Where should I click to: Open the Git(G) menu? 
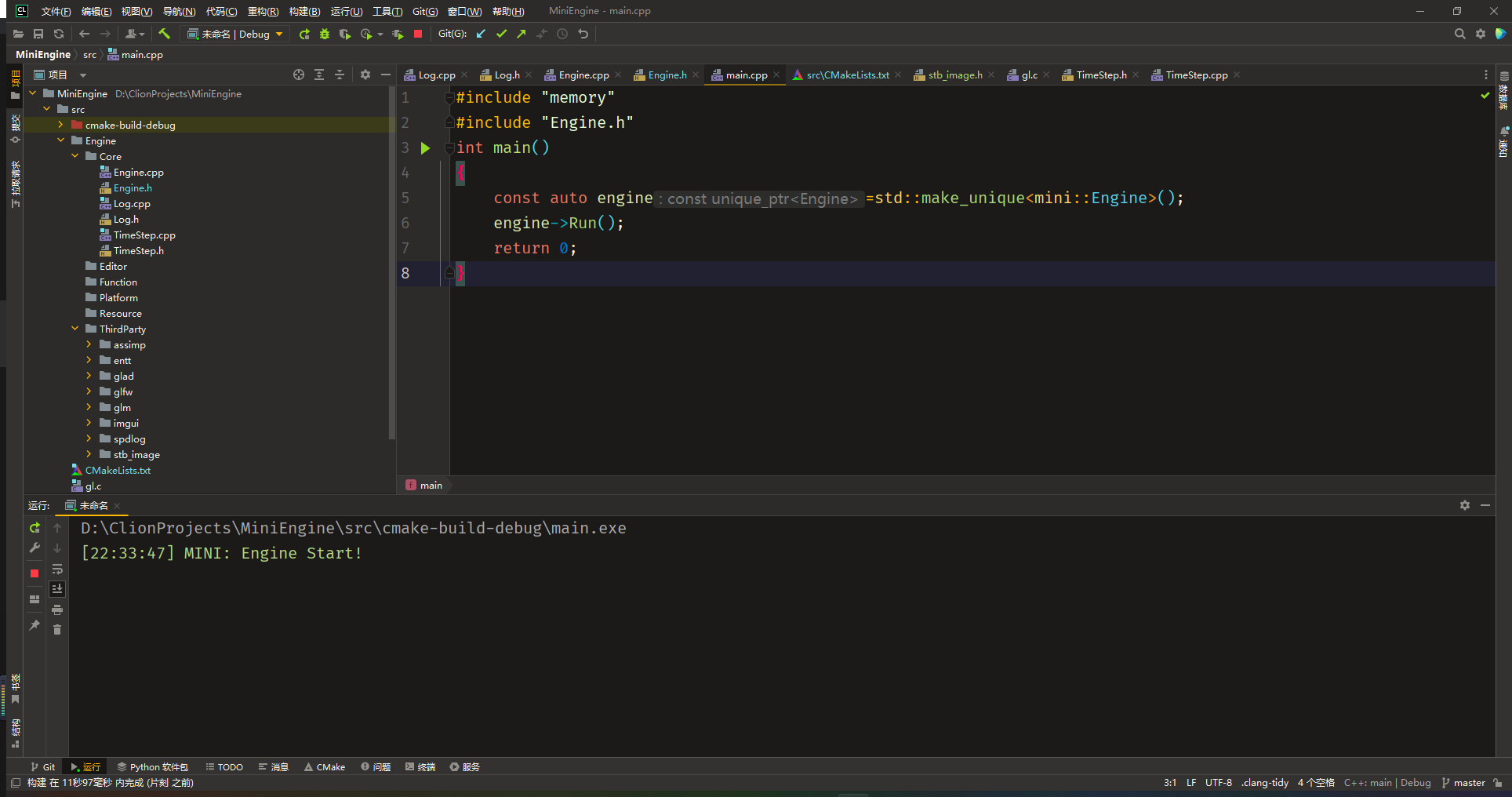(424, 11)
